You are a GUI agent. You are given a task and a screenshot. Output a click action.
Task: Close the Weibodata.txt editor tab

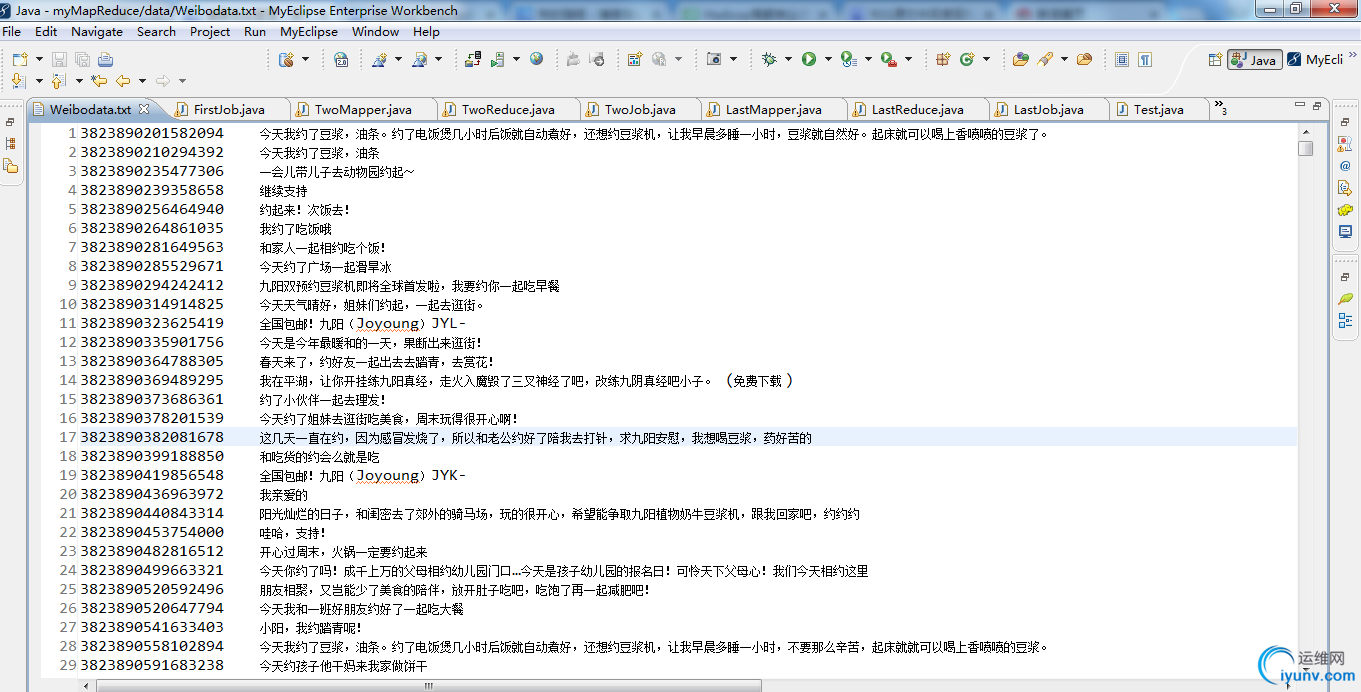(143, 109)
